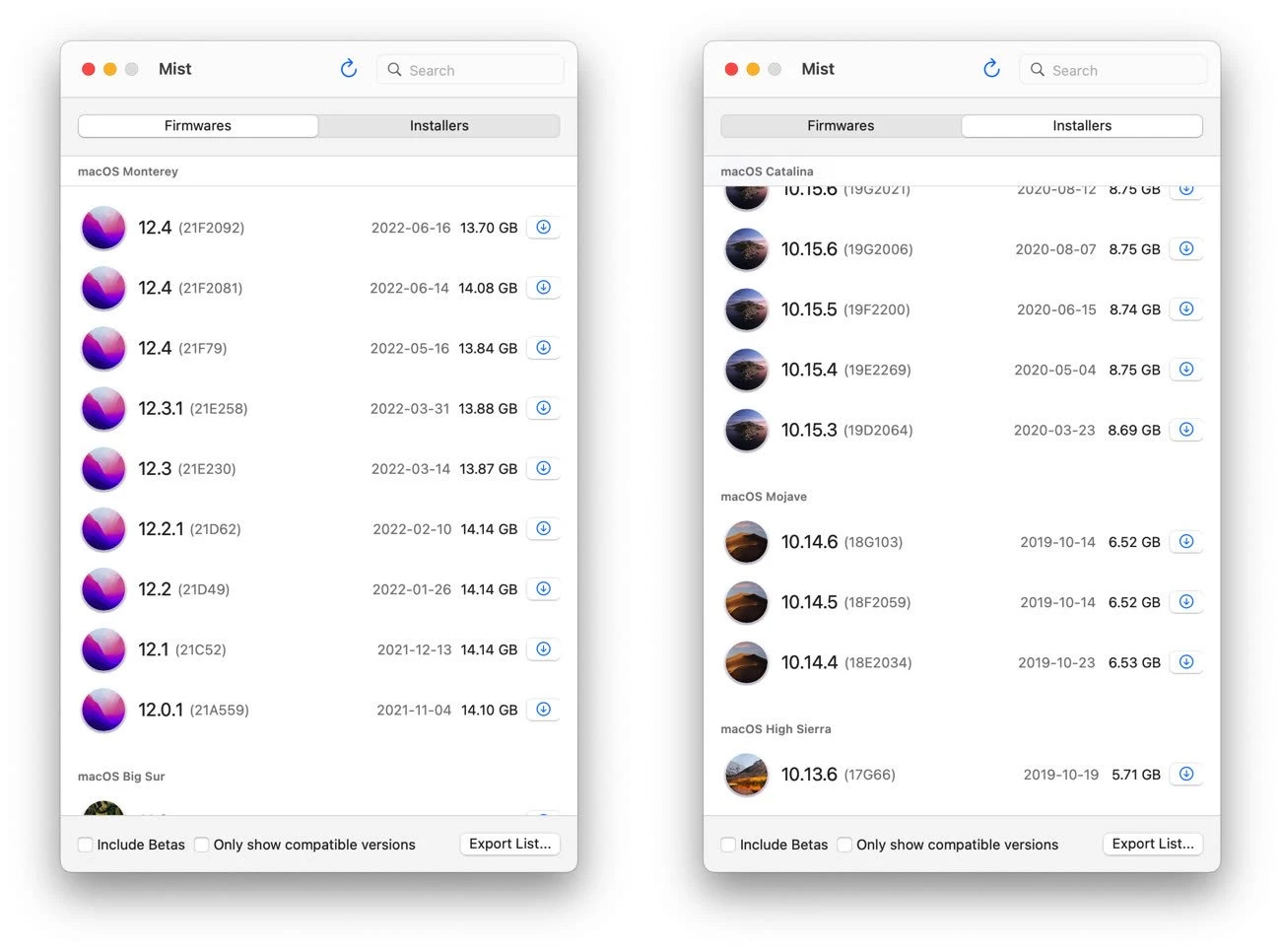The width and height of the screenshot is (1281, 952).
Task: Select the Firmwares tab in left window
Action: click(198, 126)
